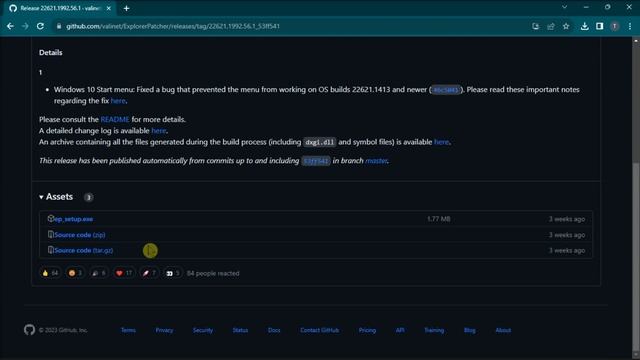Screen dimensions: 640x360
Task: Open Contact GitHub footer link
Action: point(320,330)
